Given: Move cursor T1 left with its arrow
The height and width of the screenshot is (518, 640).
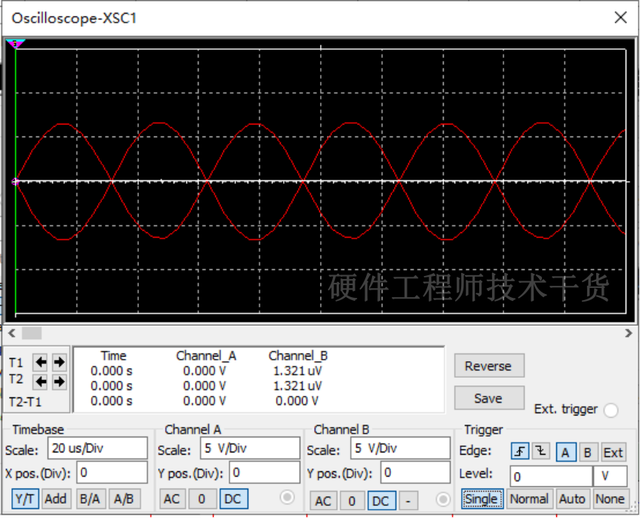Looking at the screenshot, I should tap(40, 362).
